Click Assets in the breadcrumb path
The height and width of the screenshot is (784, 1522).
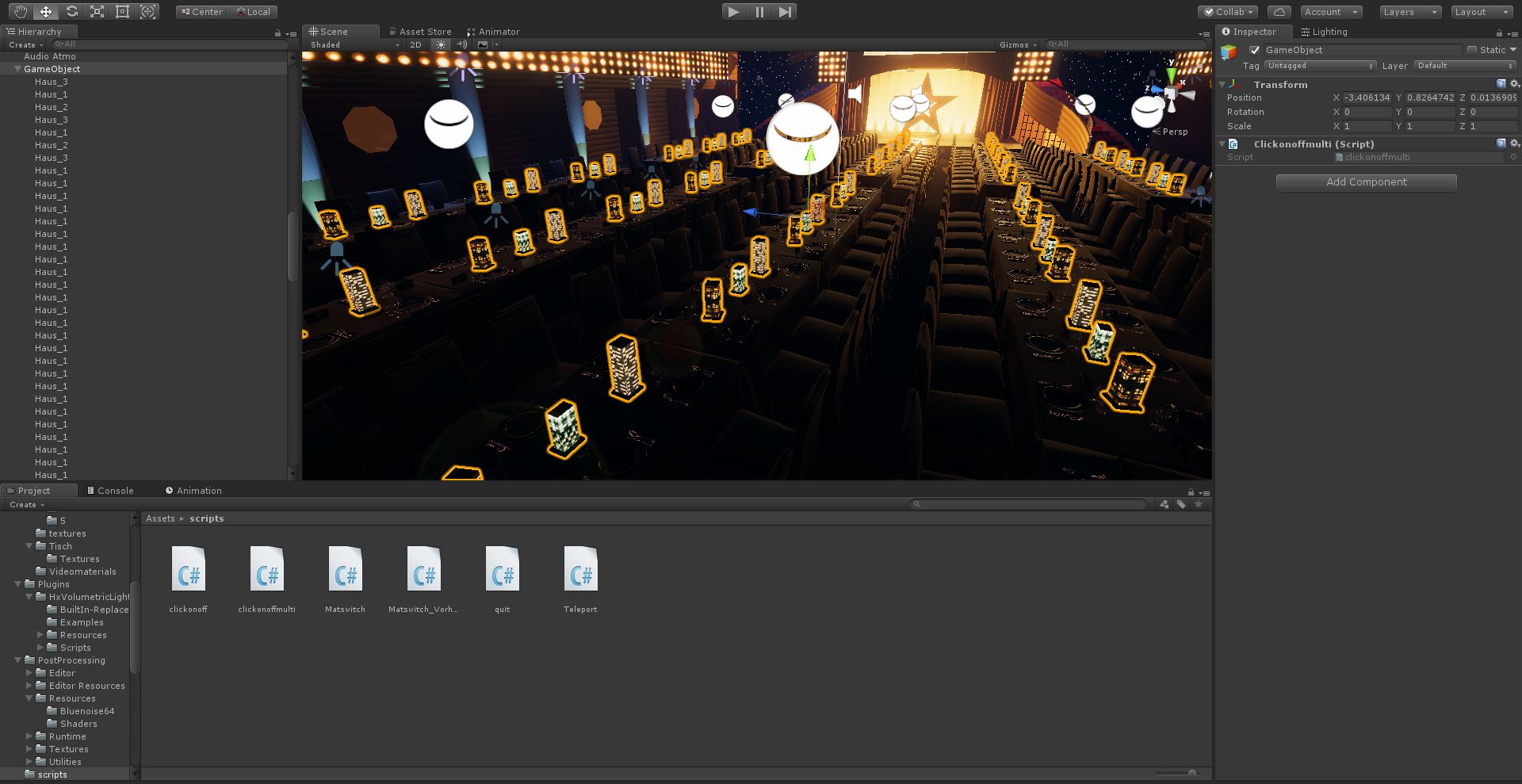[160, 518]
